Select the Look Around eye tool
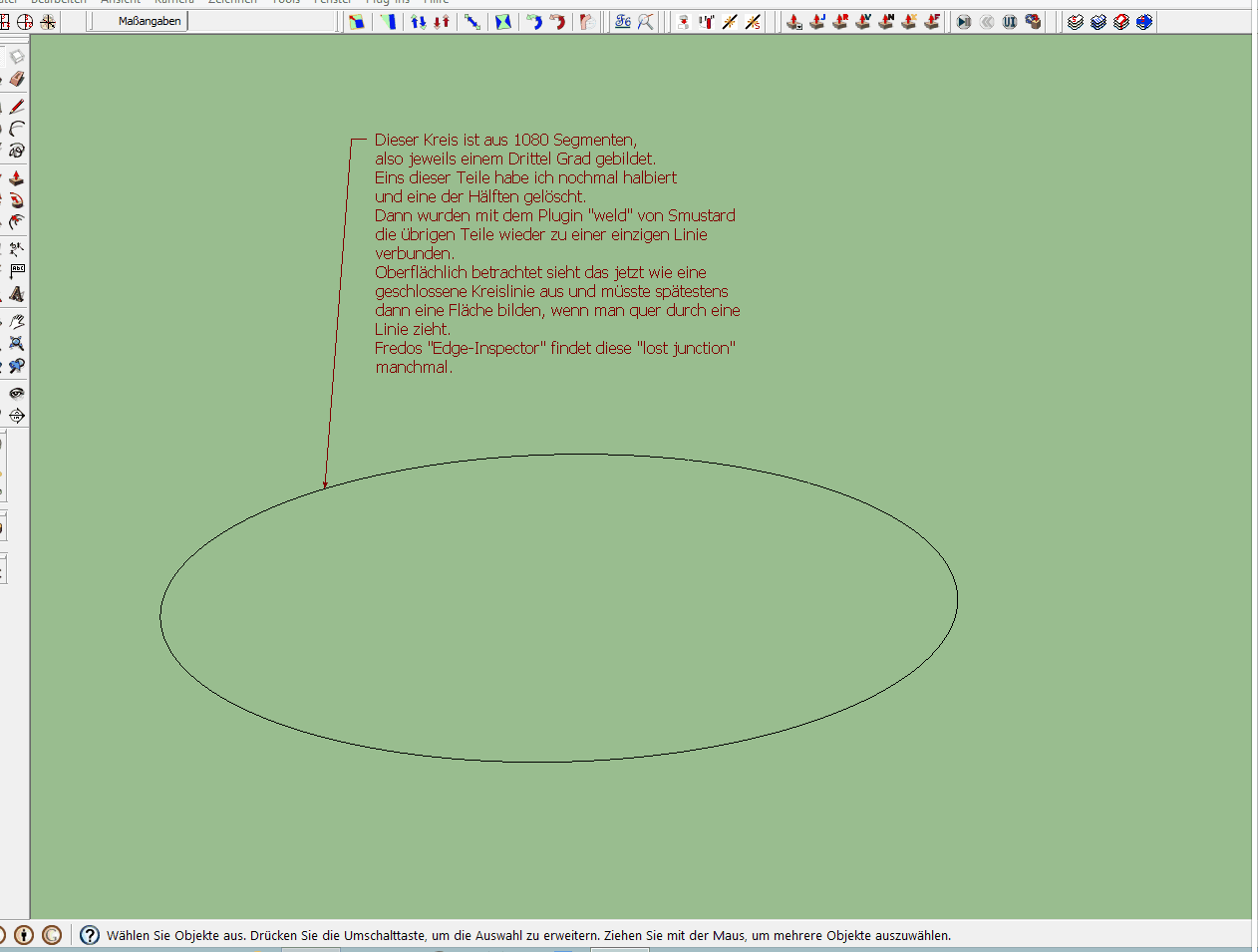1258x952 pixels. (17, 393)
